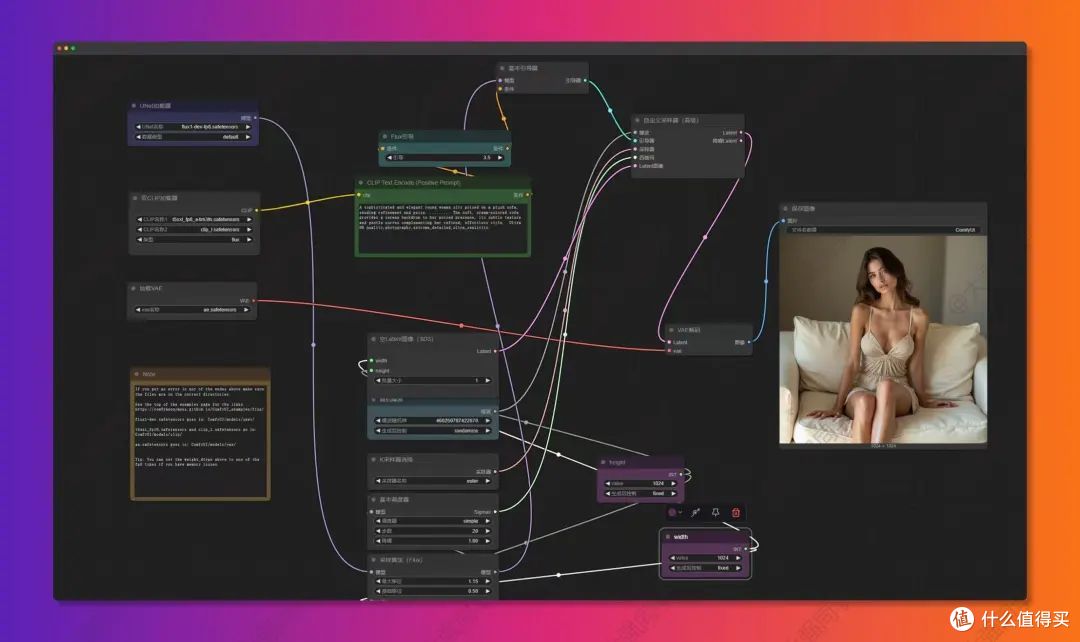Click the yellow CLIP link midpoint dot
Image resolution: width=1080 pixels, height=642 pixels.
point(307,203)
